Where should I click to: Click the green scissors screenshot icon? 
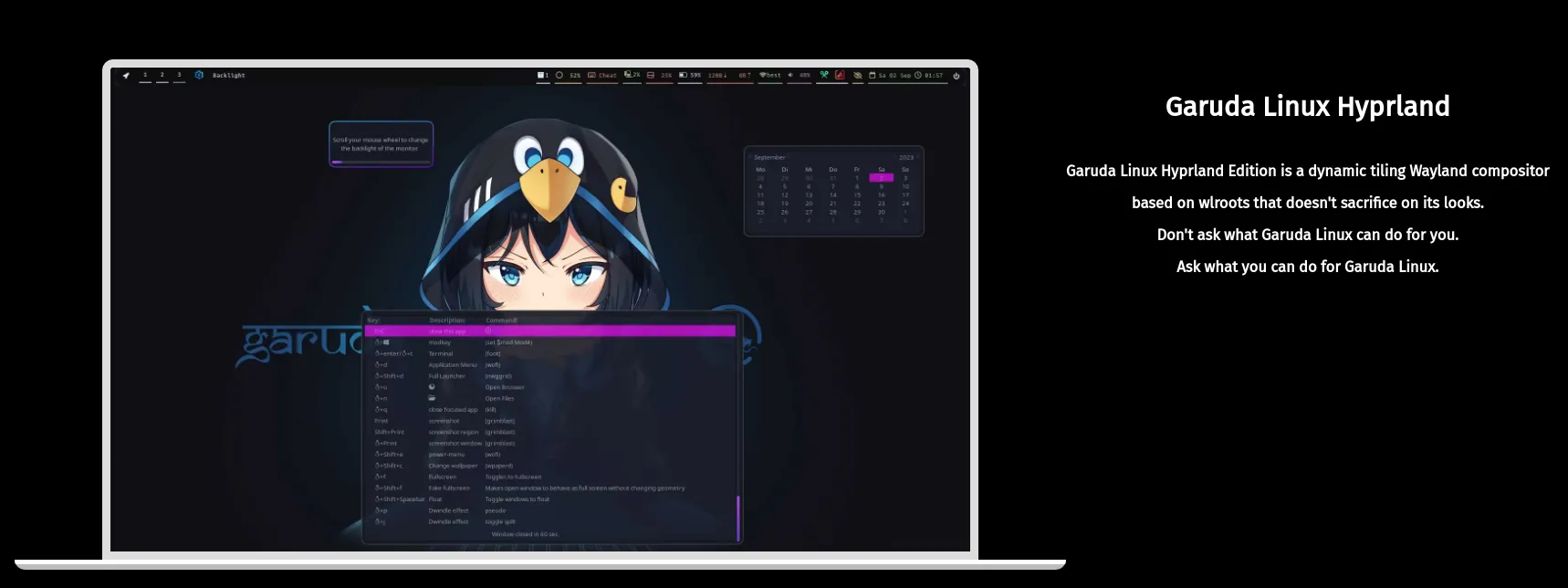(x=824, y=76)
